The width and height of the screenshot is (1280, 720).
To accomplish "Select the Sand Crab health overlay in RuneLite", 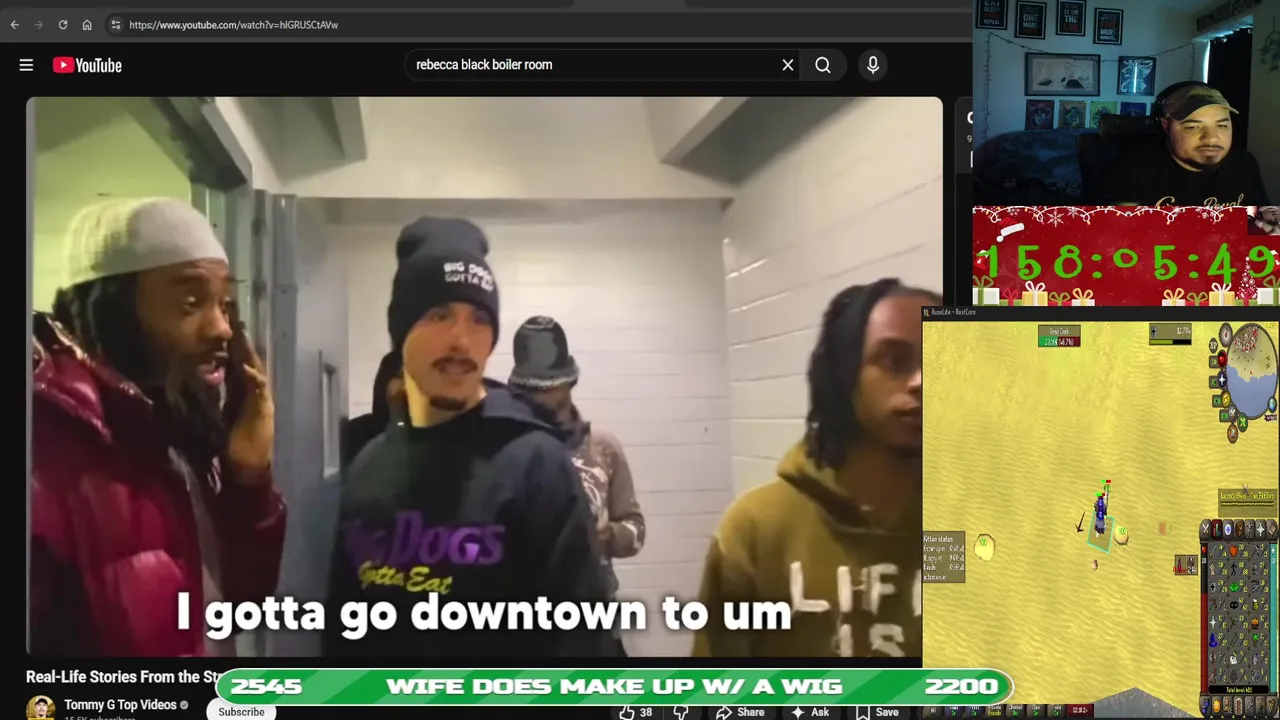I will (x=1058, y=337).
